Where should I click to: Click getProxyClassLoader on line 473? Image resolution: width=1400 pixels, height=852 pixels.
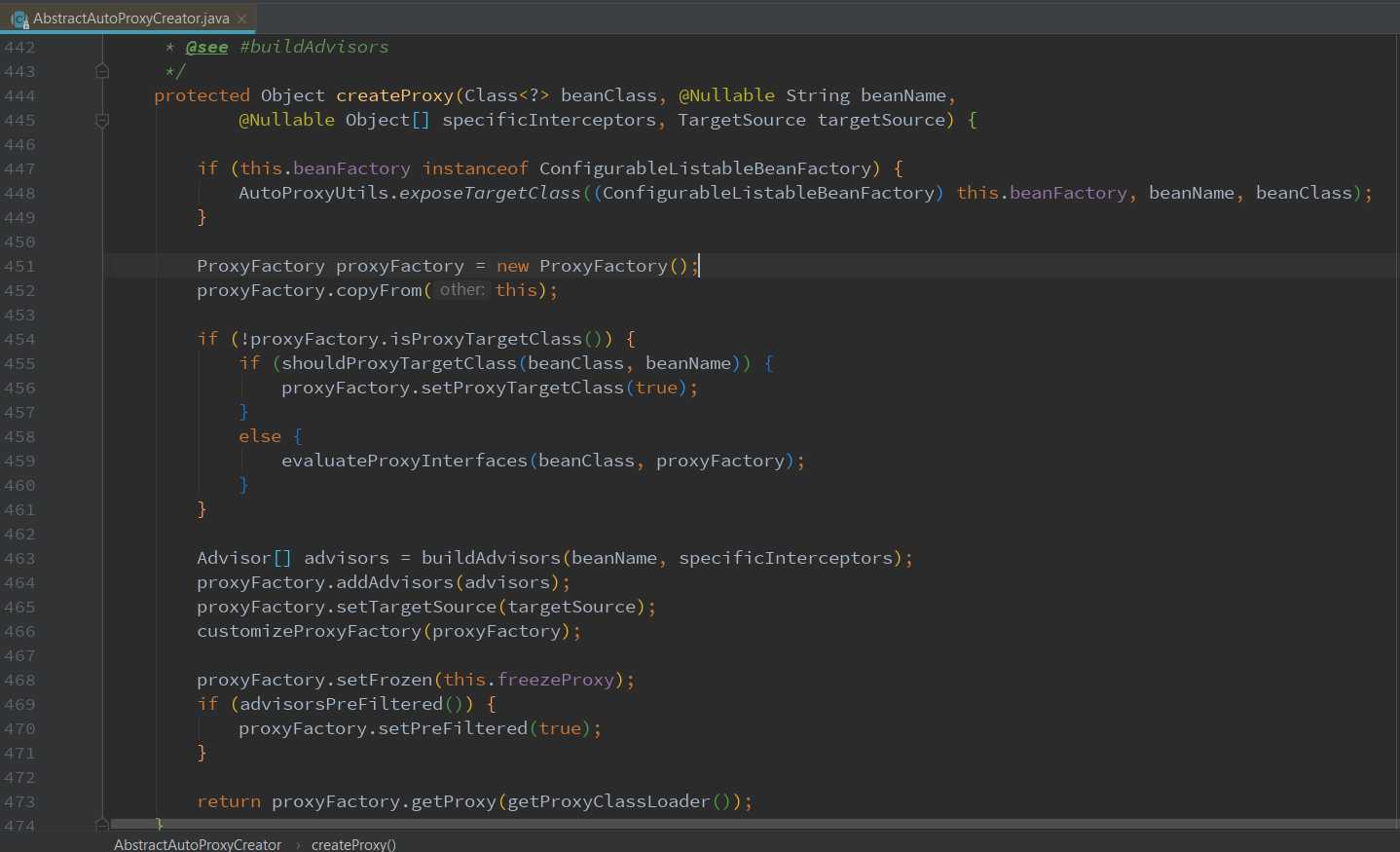click(608, 801)
